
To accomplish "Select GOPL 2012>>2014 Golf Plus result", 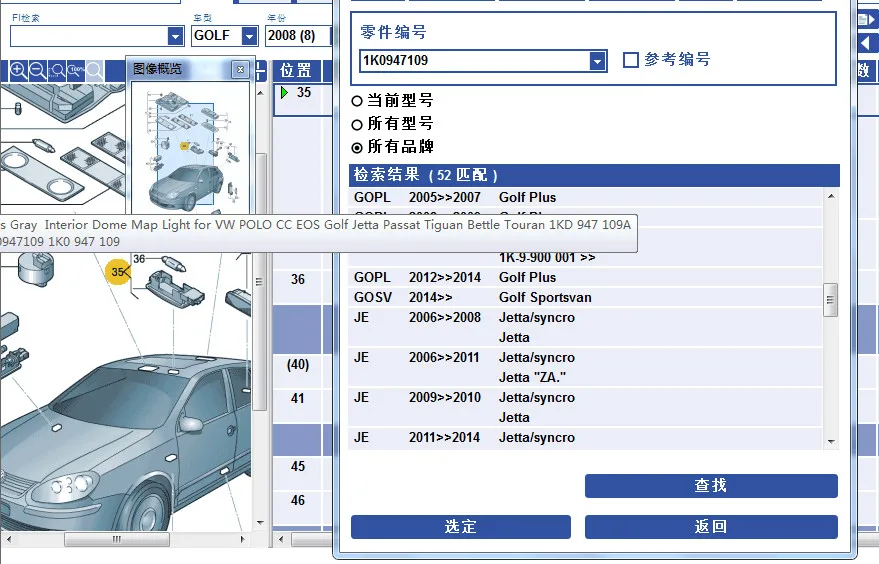I will point(585,278).
